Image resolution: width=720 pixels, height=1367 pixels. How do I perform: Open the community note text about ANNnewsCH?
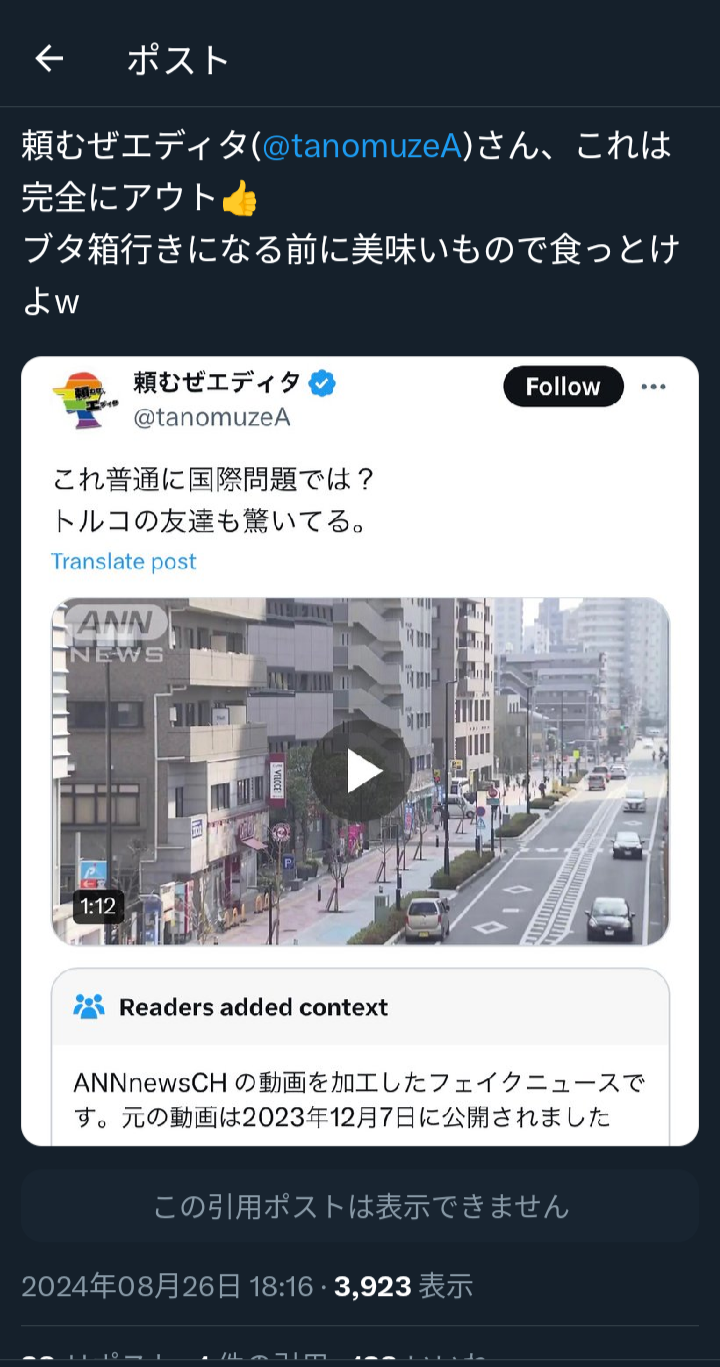coord(360,1100)
